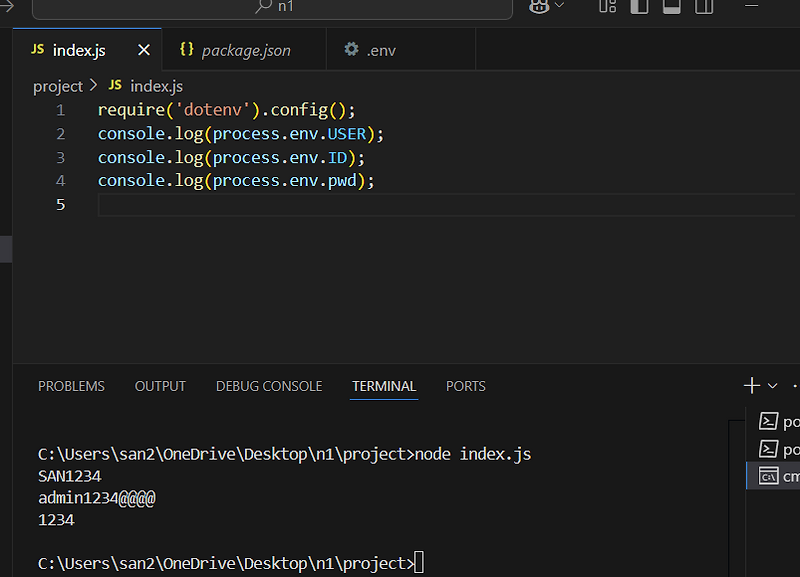
Task: Toggle the bottom Panel visibility
Action: pos(670,7)
